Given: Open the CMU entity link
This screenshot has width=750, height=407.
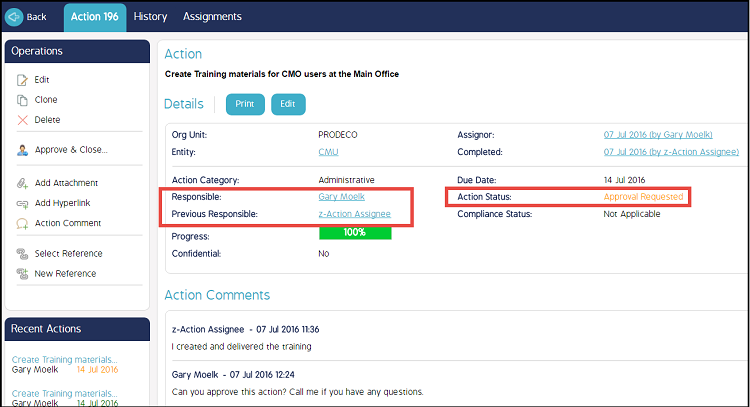Looking at the screenshot, I should pos(328,152).
